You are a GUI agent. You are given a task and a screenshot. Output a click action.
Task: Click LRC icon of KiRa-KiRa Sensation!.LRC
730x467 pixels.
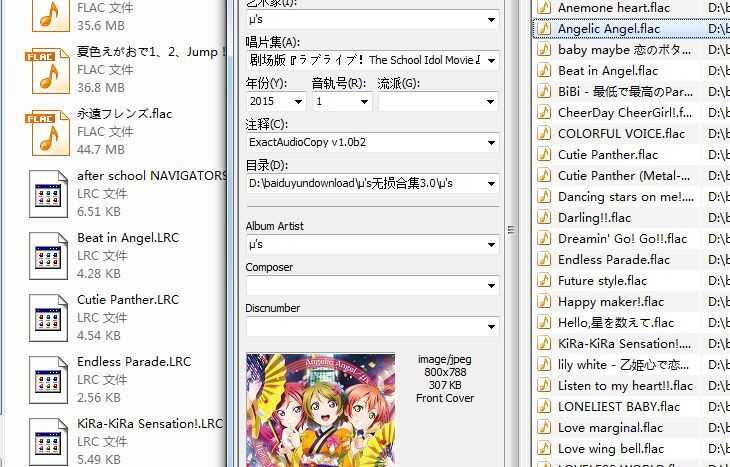tap(48, 442)
